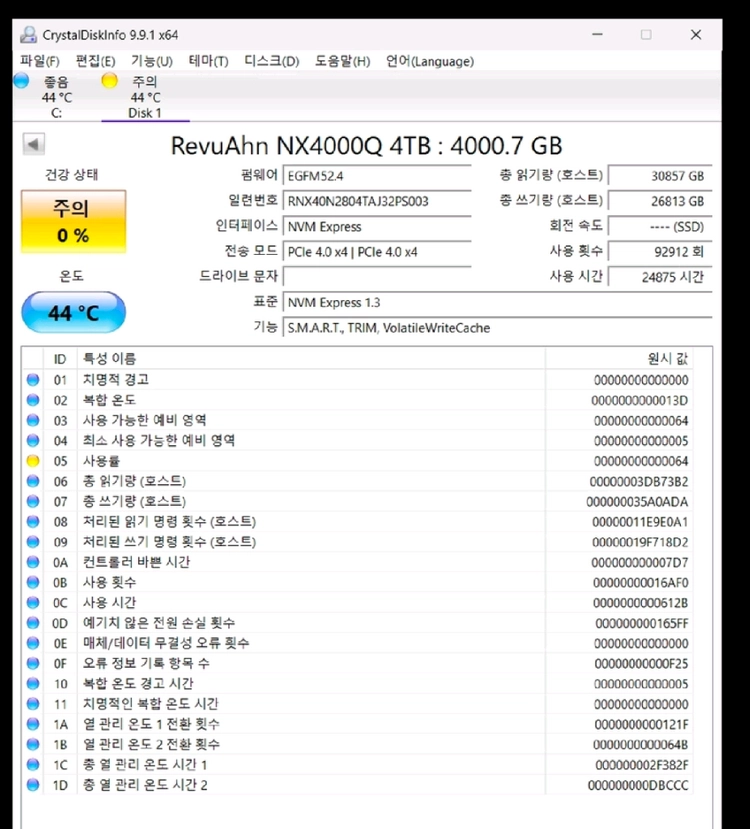Screen dimensions: 750x829
Task: Click the blue status orb for drive C:
Action: pyautogui.click(x=22, y=80)
